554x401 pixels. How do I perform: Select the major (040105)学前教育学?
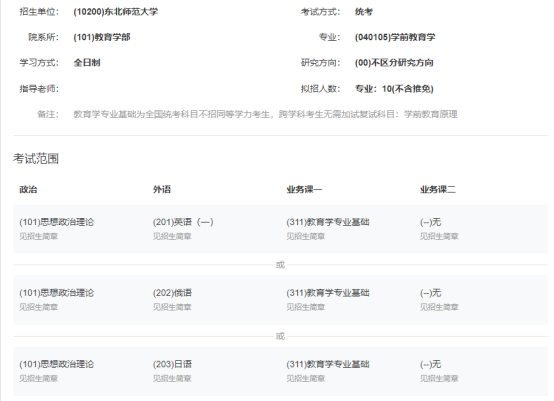pyautogui.click(x=395, y=37)
